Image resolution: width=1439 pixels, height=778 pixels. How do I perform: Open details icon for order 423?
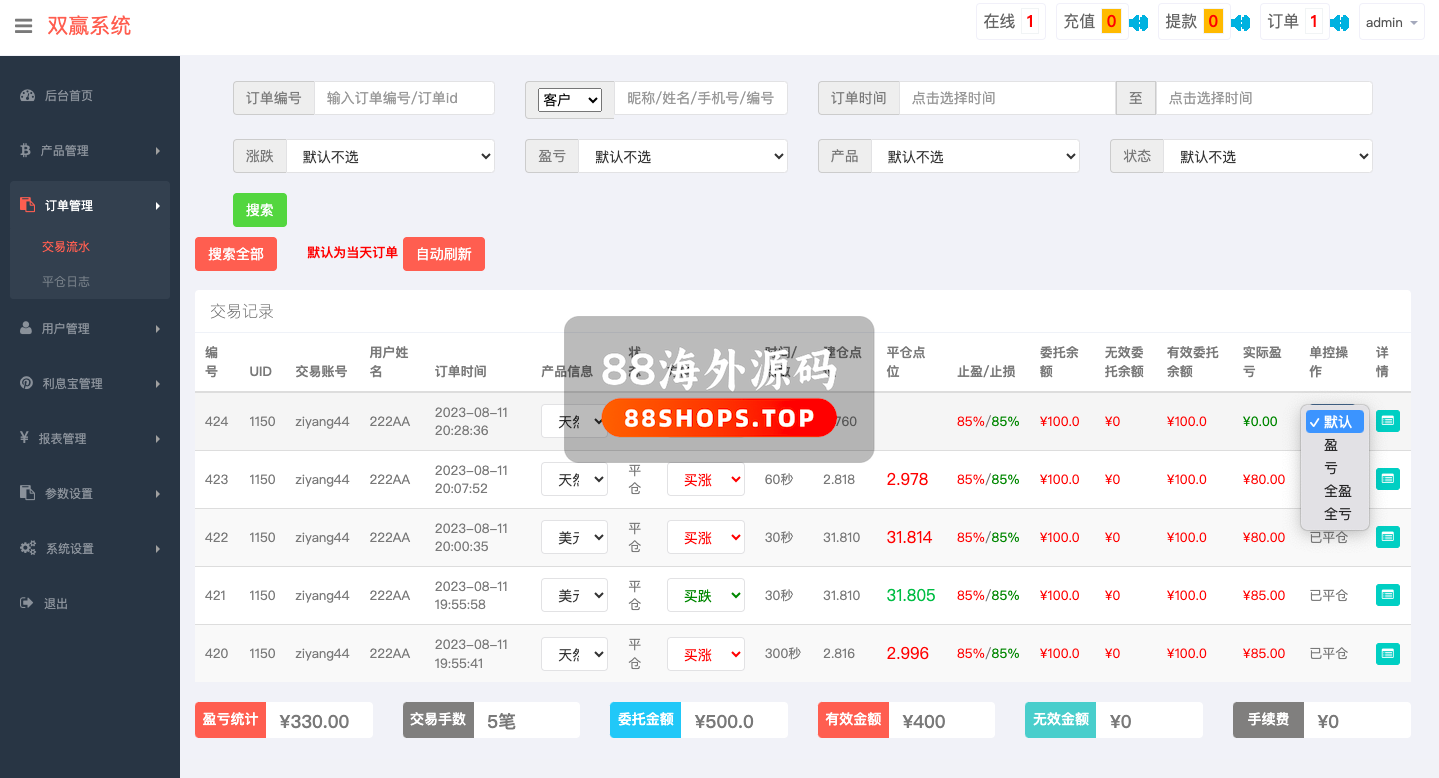pos(1387,479)
